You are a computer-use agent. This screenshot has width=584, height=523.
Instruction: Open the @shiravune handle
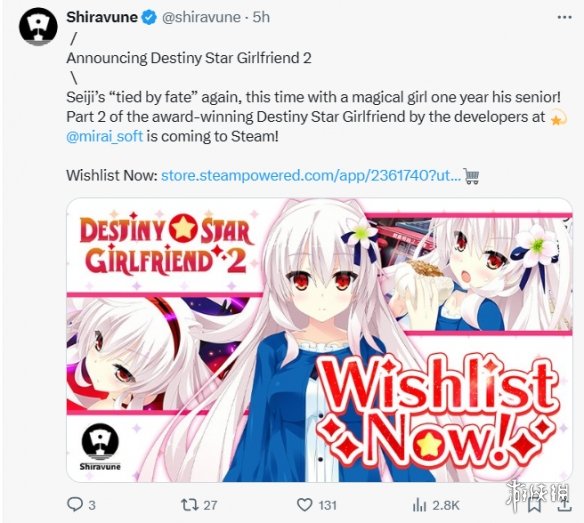(x=201, y=17)
